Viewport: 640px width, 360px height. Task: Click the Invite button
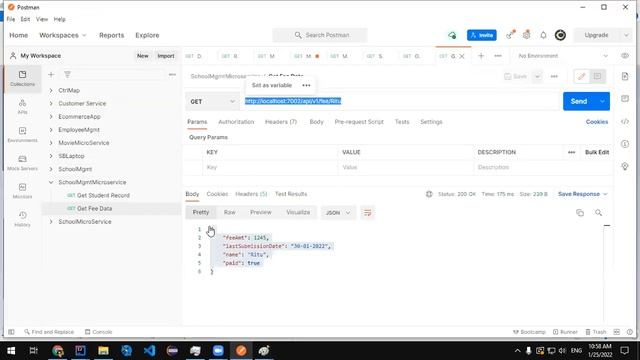click(482, 35)
